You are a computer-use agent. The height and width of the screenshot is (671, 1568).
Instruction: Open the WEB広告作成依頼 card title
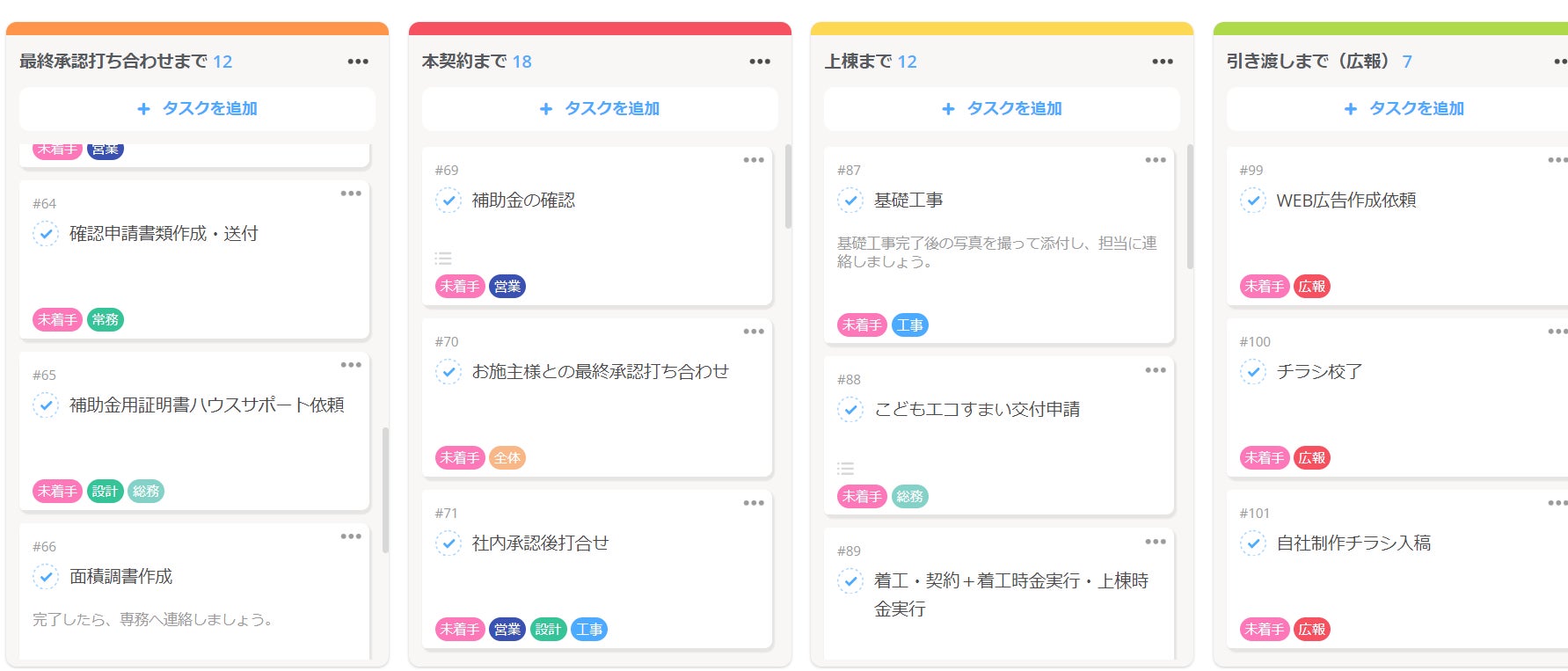1346,201
